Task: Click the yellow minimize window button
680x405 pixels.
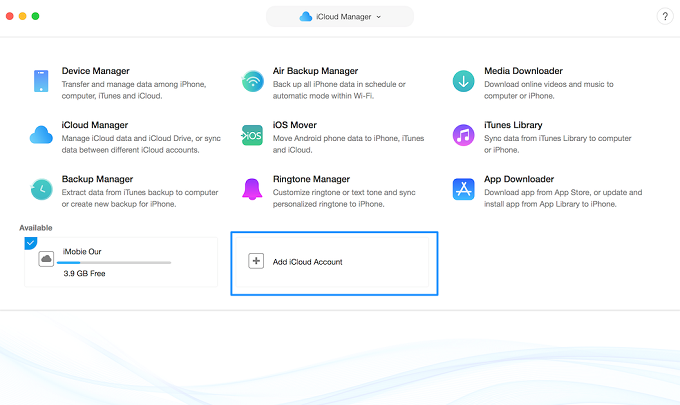Action: click(x=23, y=16)
